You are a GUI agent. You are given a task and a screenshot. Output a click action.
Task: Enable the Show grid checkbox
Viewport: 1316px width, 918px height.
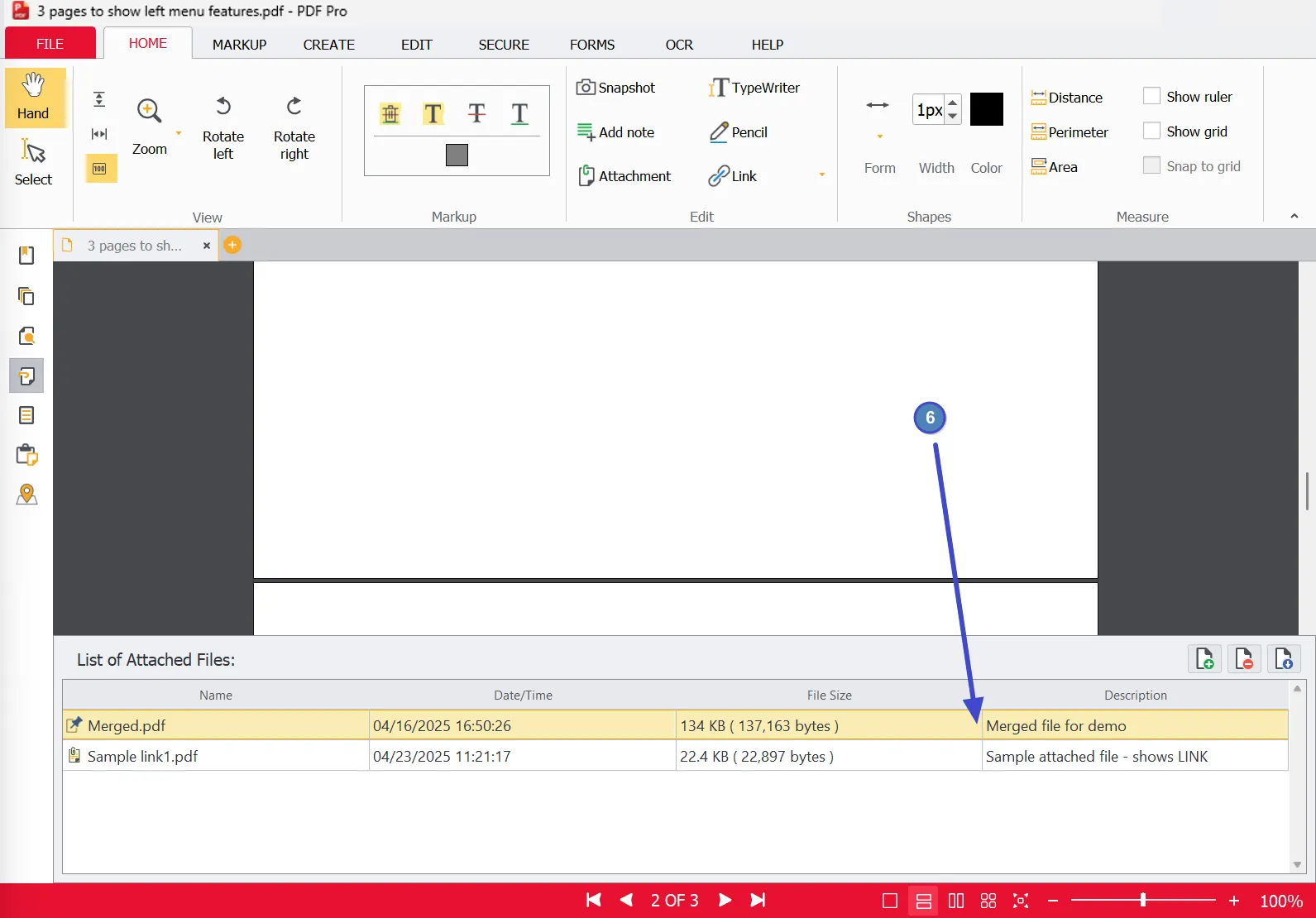1151,131
